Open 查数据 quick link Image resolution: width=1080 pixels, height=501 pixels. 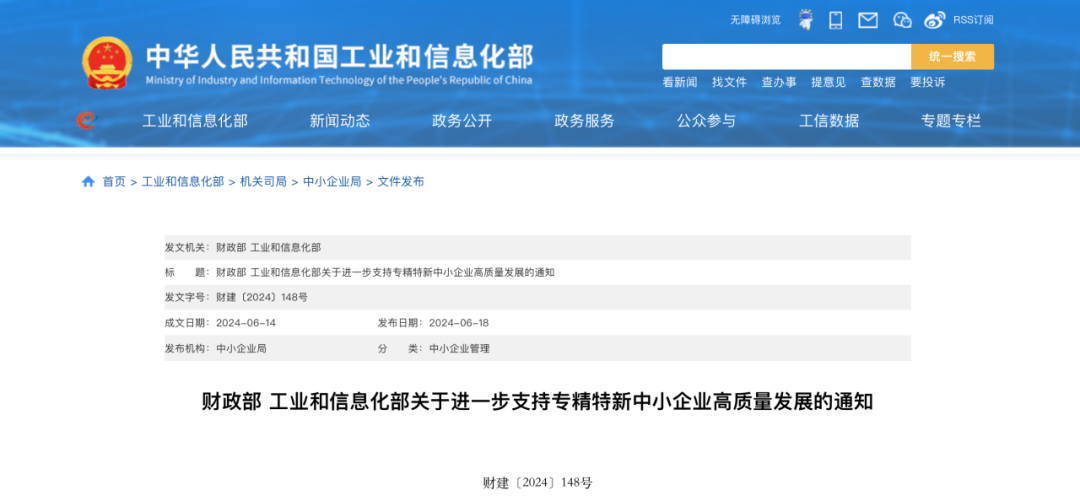(878, 83)
